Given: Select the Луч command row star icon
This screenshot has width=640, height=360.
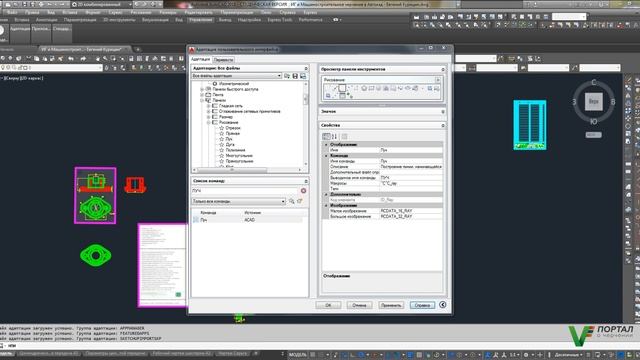Looking at the screenshot, I should (222, 139).
